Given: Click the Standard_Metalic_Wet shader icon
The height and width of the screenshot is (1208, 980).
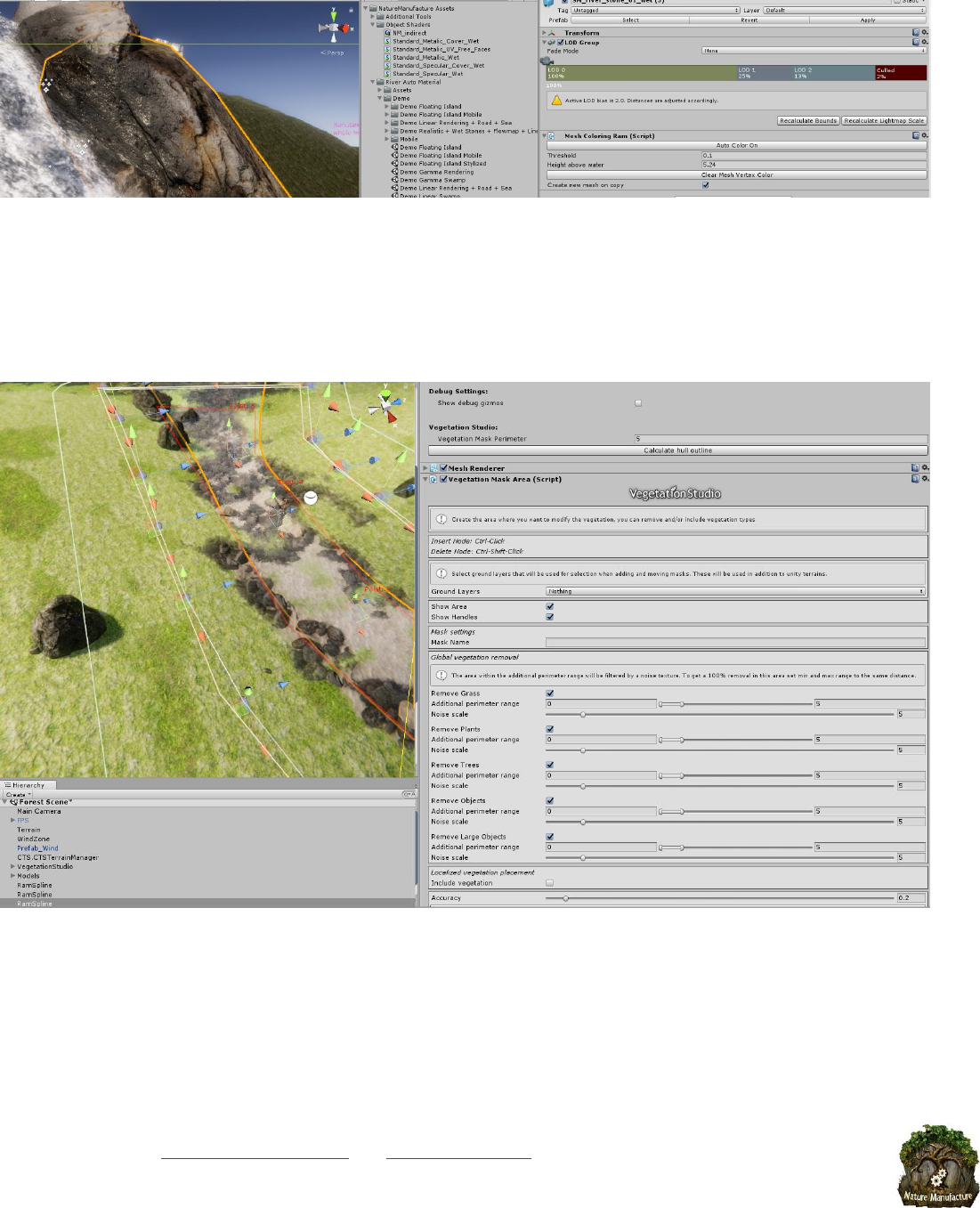Looking at the screenshot, I should [388, 57].
